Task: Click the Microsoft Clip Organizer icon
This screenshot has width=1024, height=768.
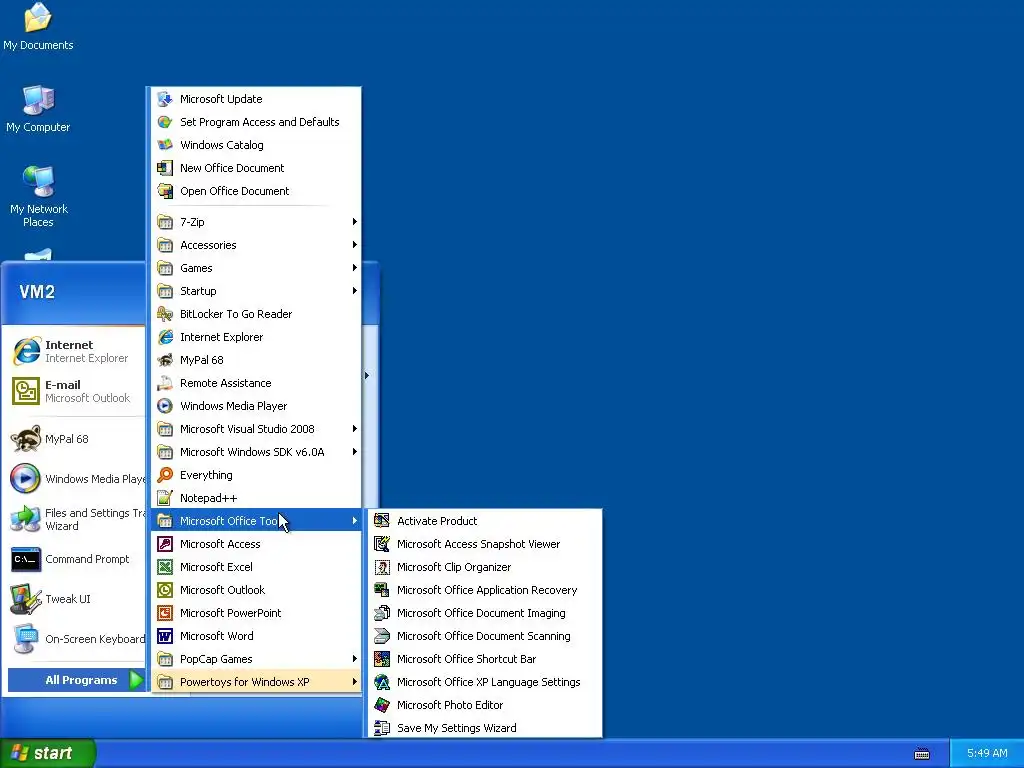Action: click(x=382, y=567)
